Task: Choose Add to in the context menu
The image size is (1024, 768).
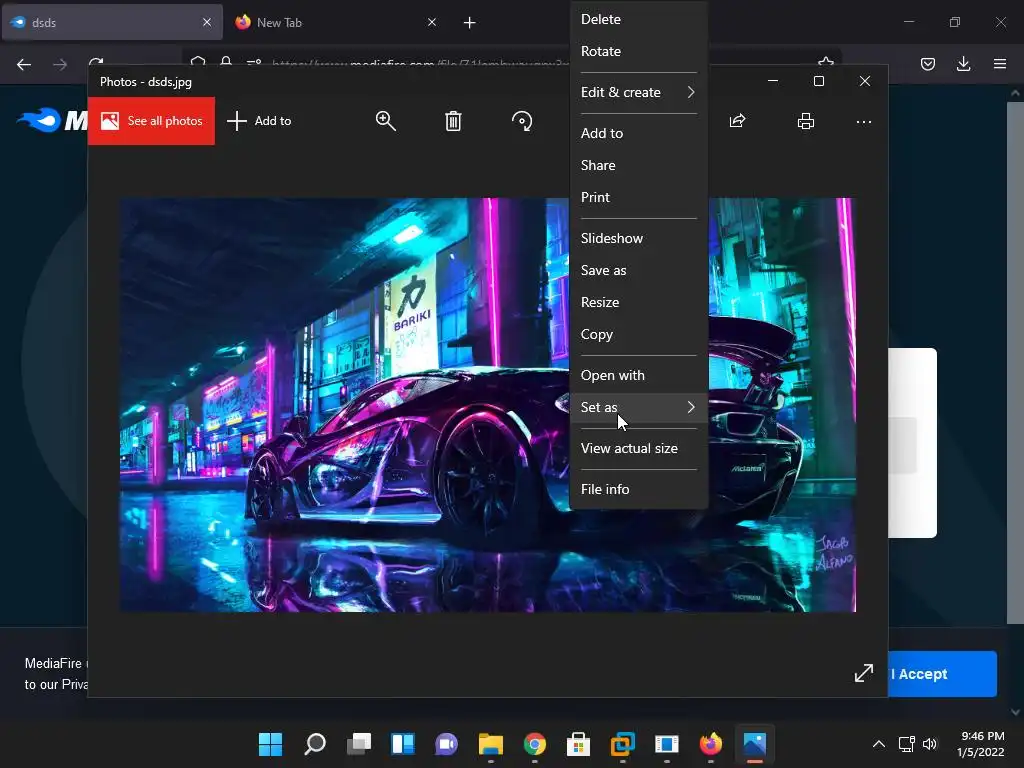Action: [x=639, y=133]
